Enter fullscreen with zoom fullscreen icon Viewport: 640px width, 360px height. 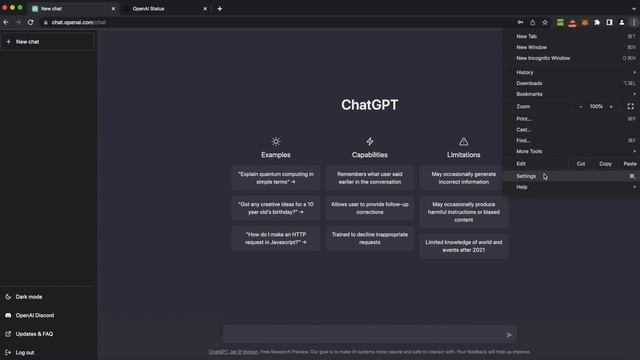click(631, 107)
